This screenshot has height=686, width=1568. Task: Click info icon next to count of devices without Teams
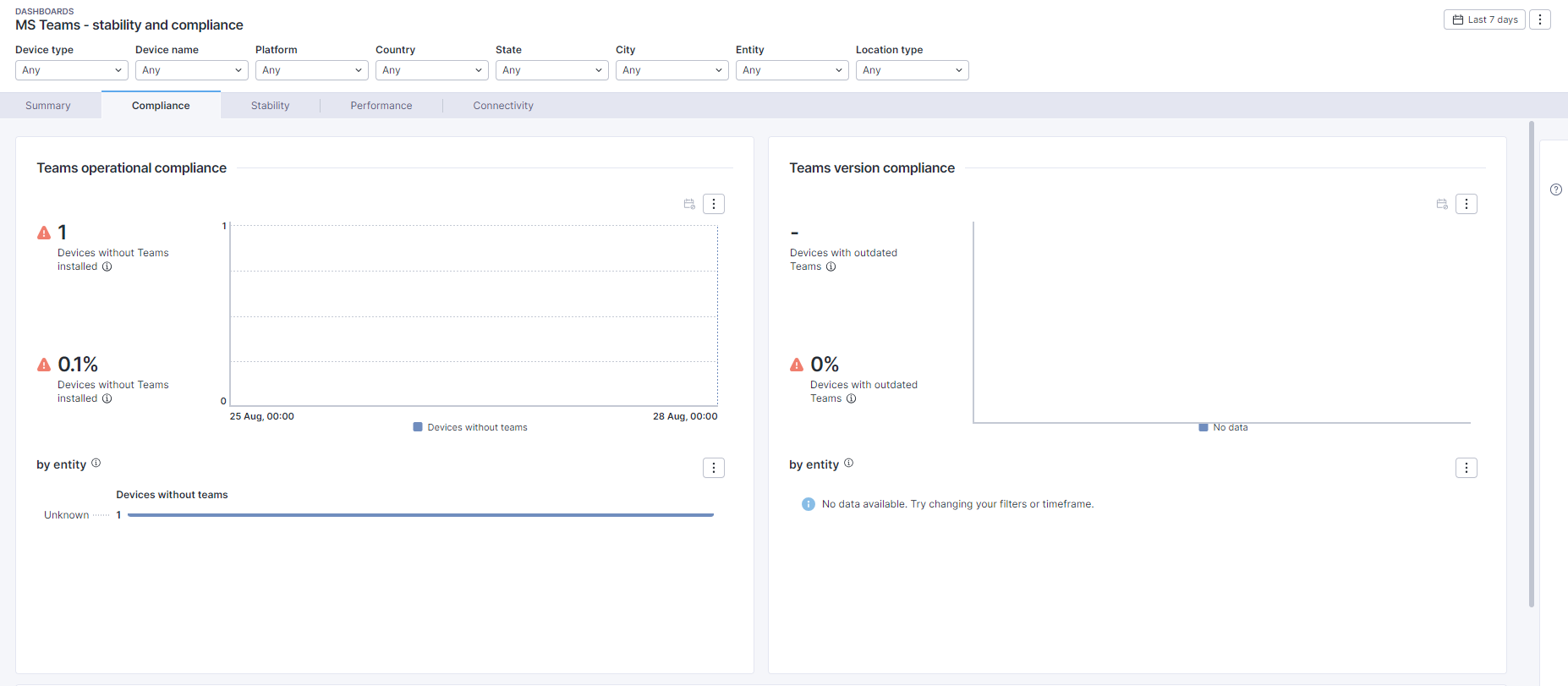point(107,266)
